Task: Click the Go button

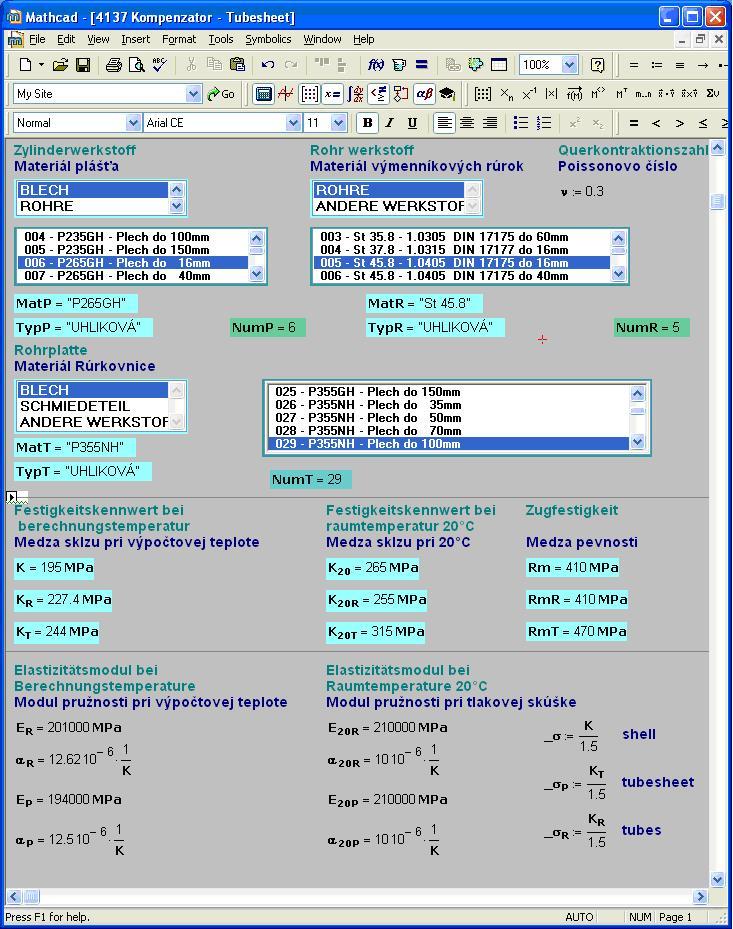Action: click(x=221, y=94)
